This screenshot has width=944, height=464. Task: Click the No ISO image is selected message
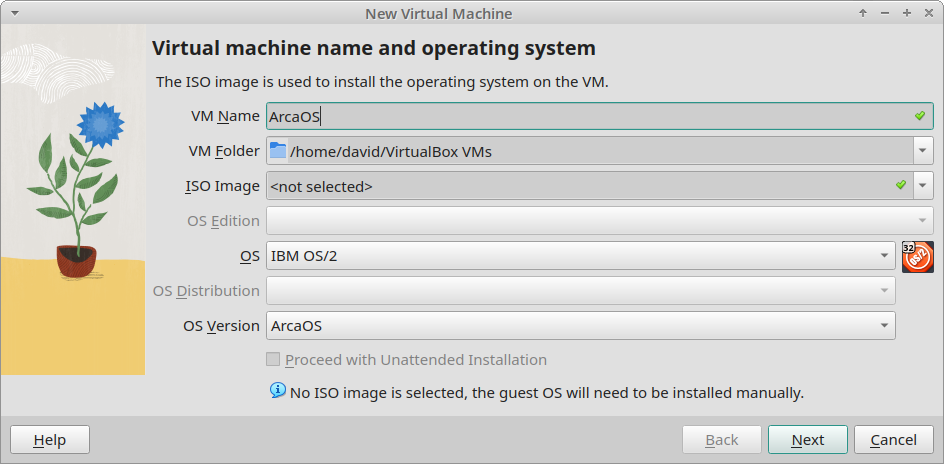pos(547,394)
